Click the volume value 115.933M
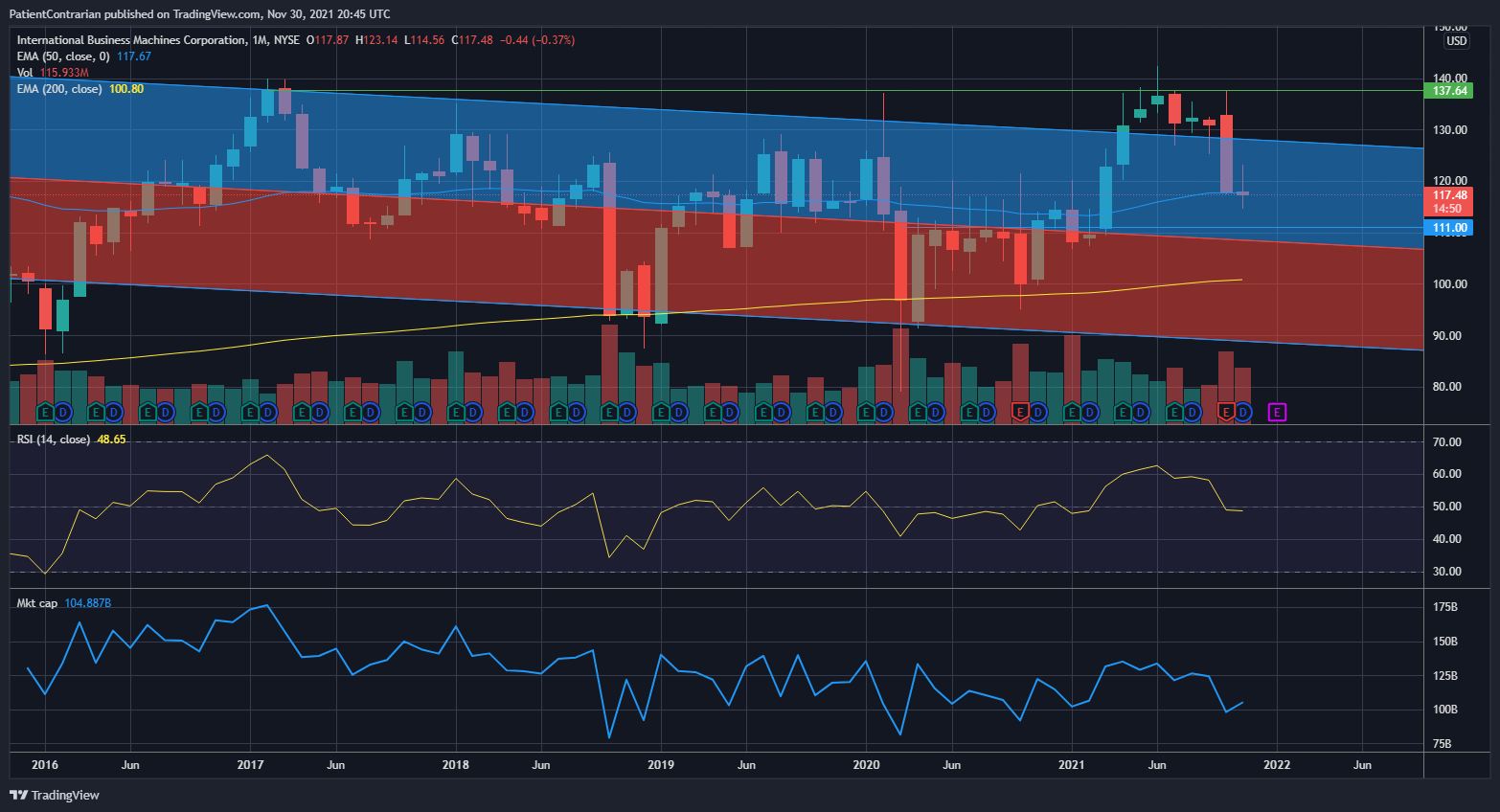Viewport: 1500px width, 812px height. coord(64,73)
